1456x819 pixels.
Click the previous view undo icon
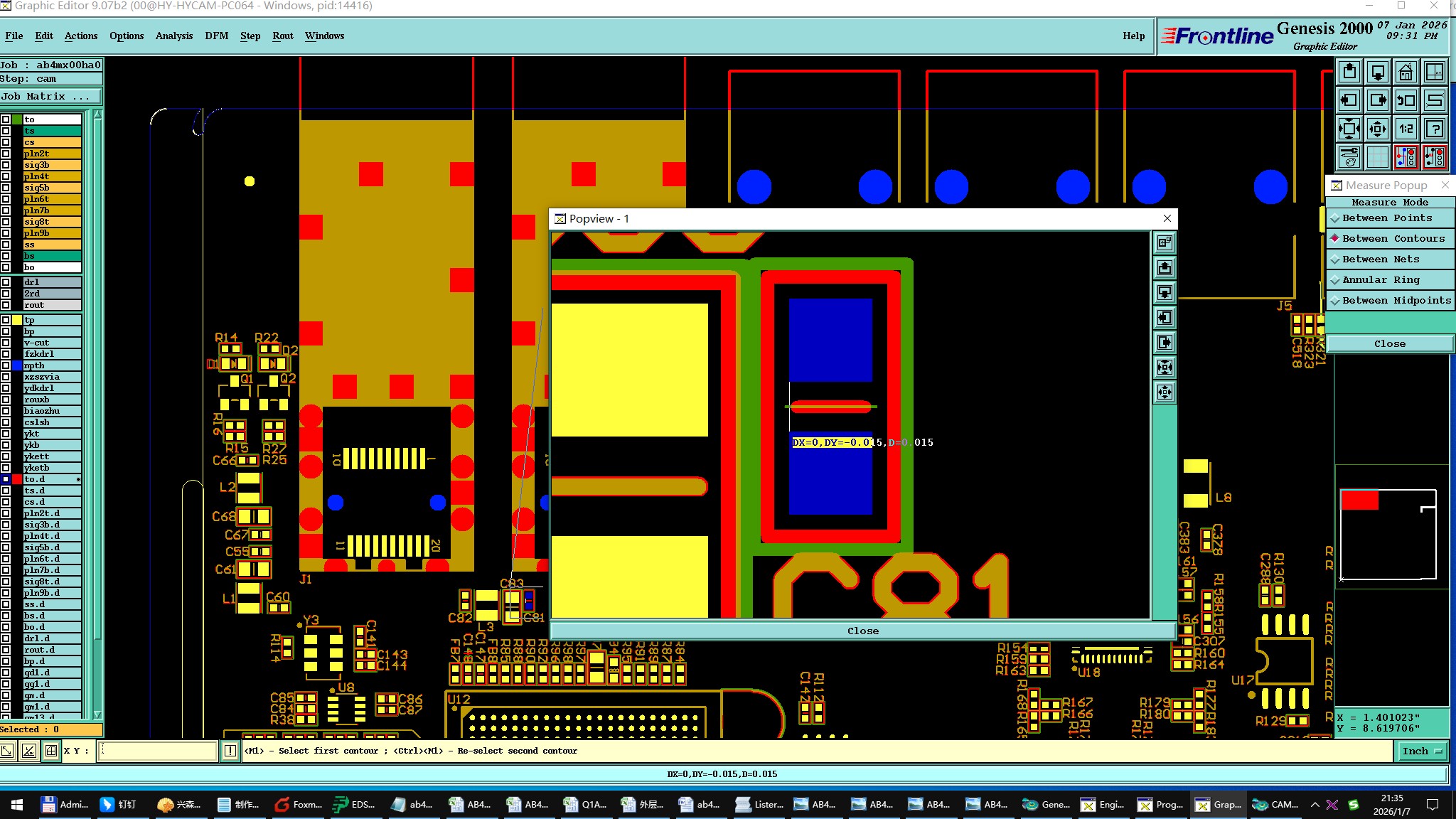[1406, 100]
